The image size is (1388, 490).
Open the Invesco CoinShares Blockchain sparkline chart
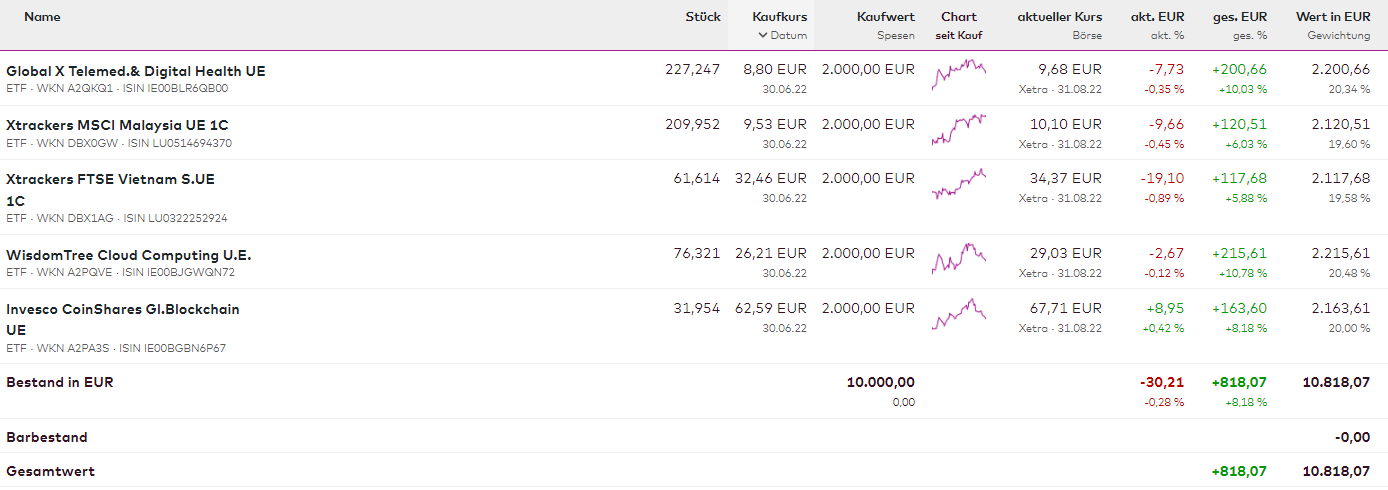point(959,313)
